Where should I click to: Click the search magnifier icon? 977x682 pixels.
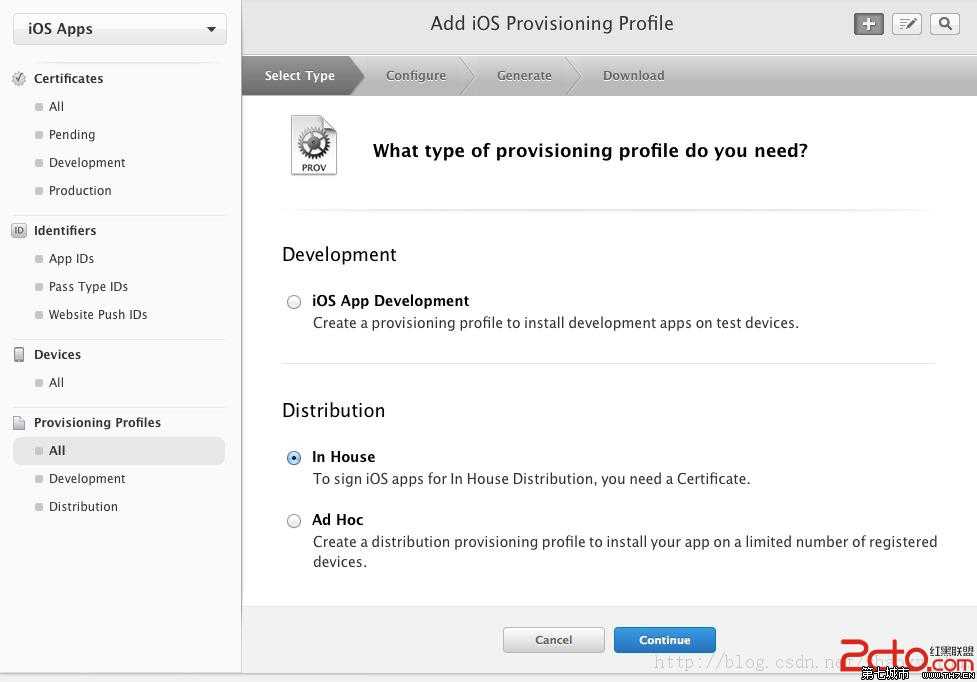945,24
